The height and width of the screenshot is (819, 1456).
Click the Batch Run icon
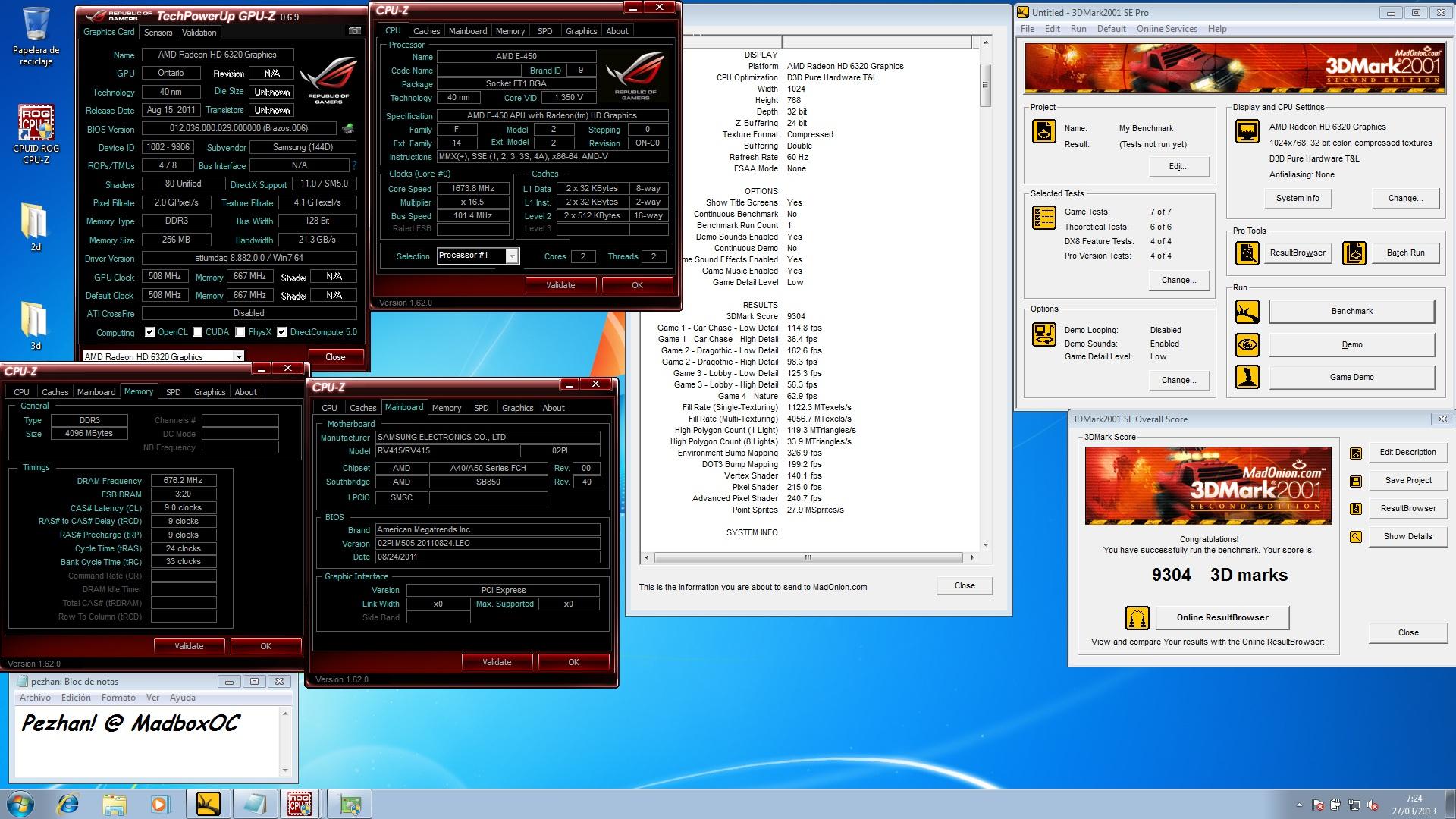[x=1354, y=253]
